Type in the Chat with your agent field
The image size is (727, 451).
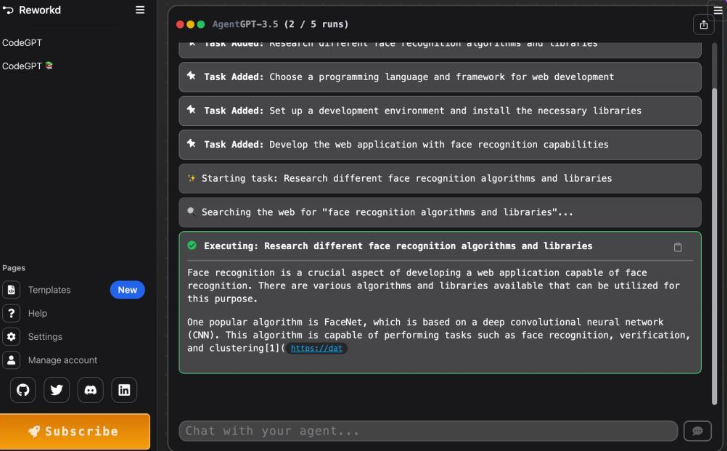point(428,431)
